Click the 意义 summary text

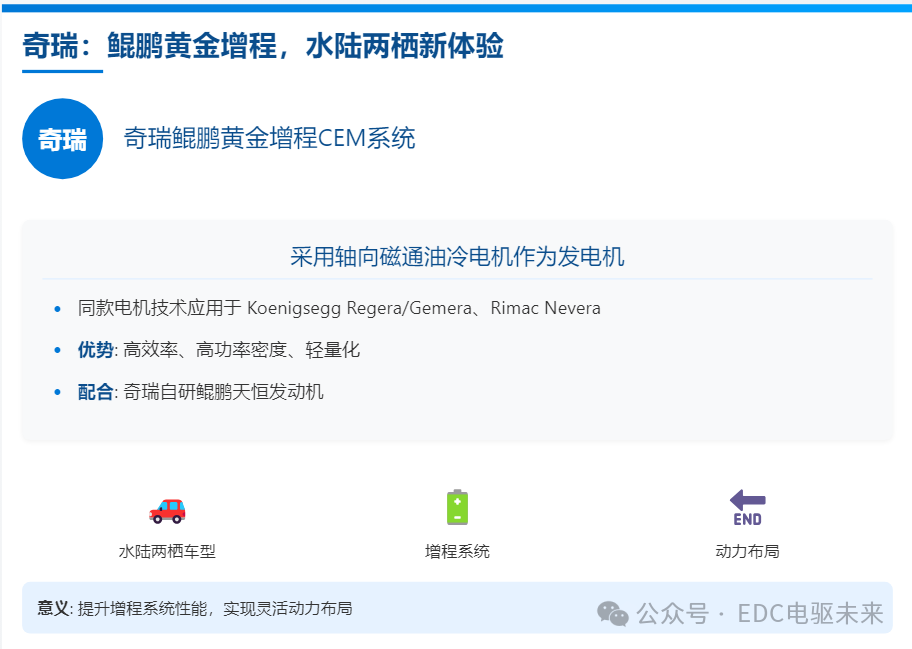pyautogui.click(x=195, y=608)
